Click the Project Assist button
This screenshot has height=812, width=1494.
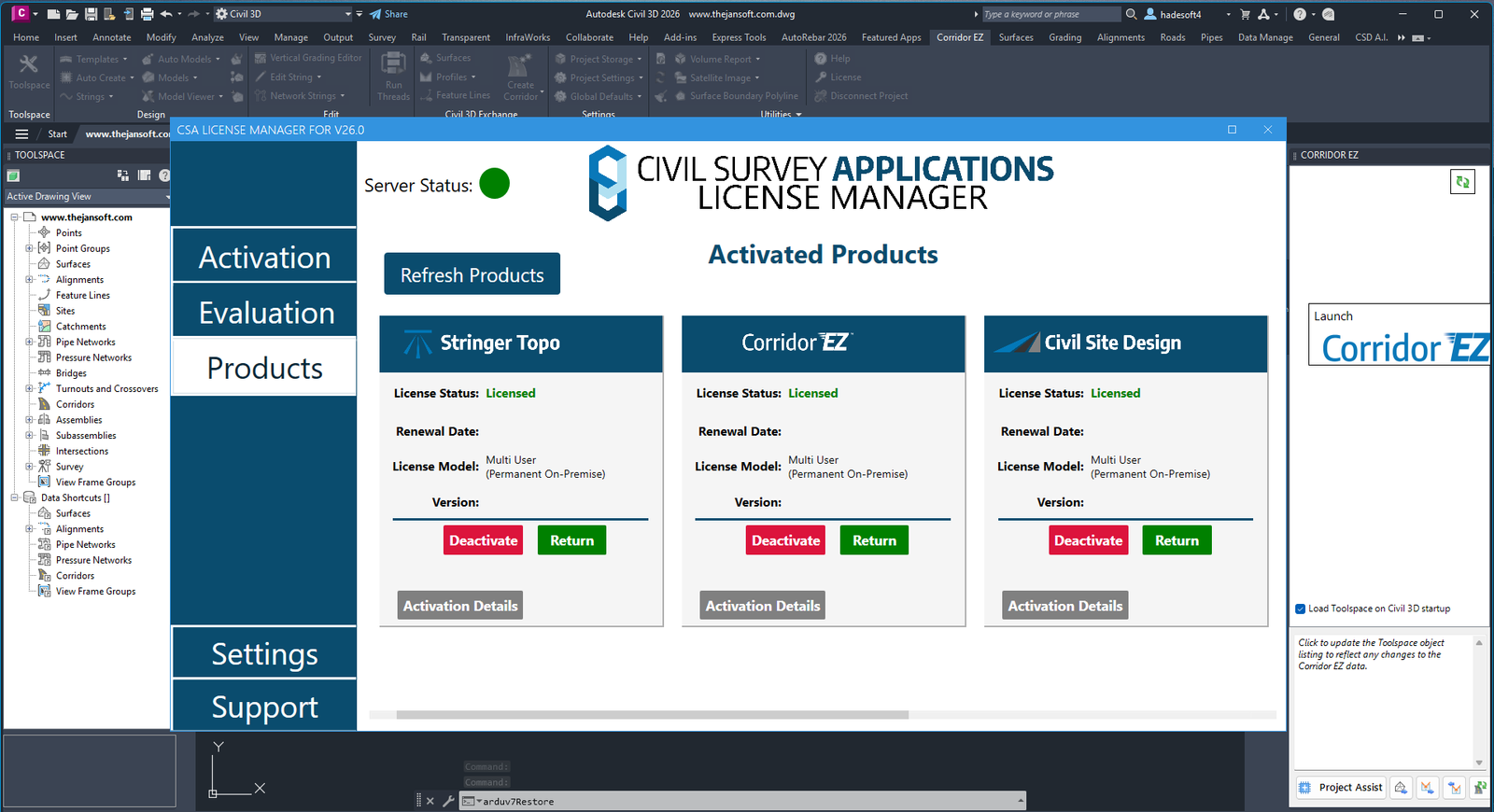1341,788
